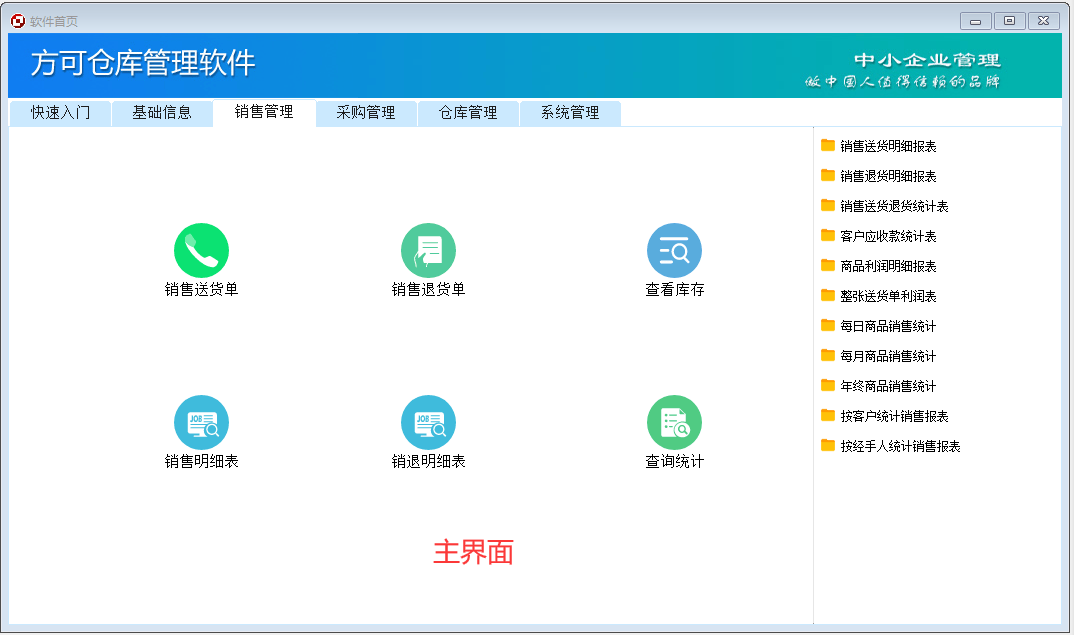The image size is (1074, 635).
Task: Switch to the 基础信息 tab
Action: coord(162,113)
